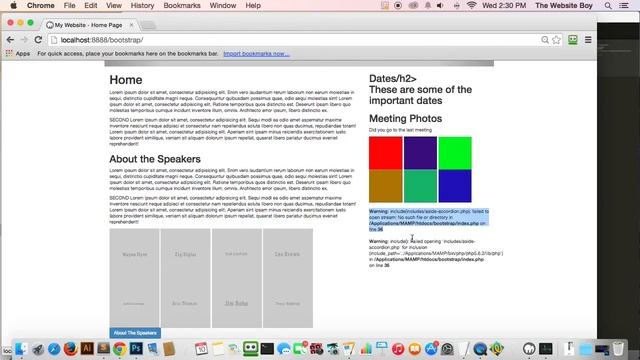Open the Window menu

click(x=223, y=6)
